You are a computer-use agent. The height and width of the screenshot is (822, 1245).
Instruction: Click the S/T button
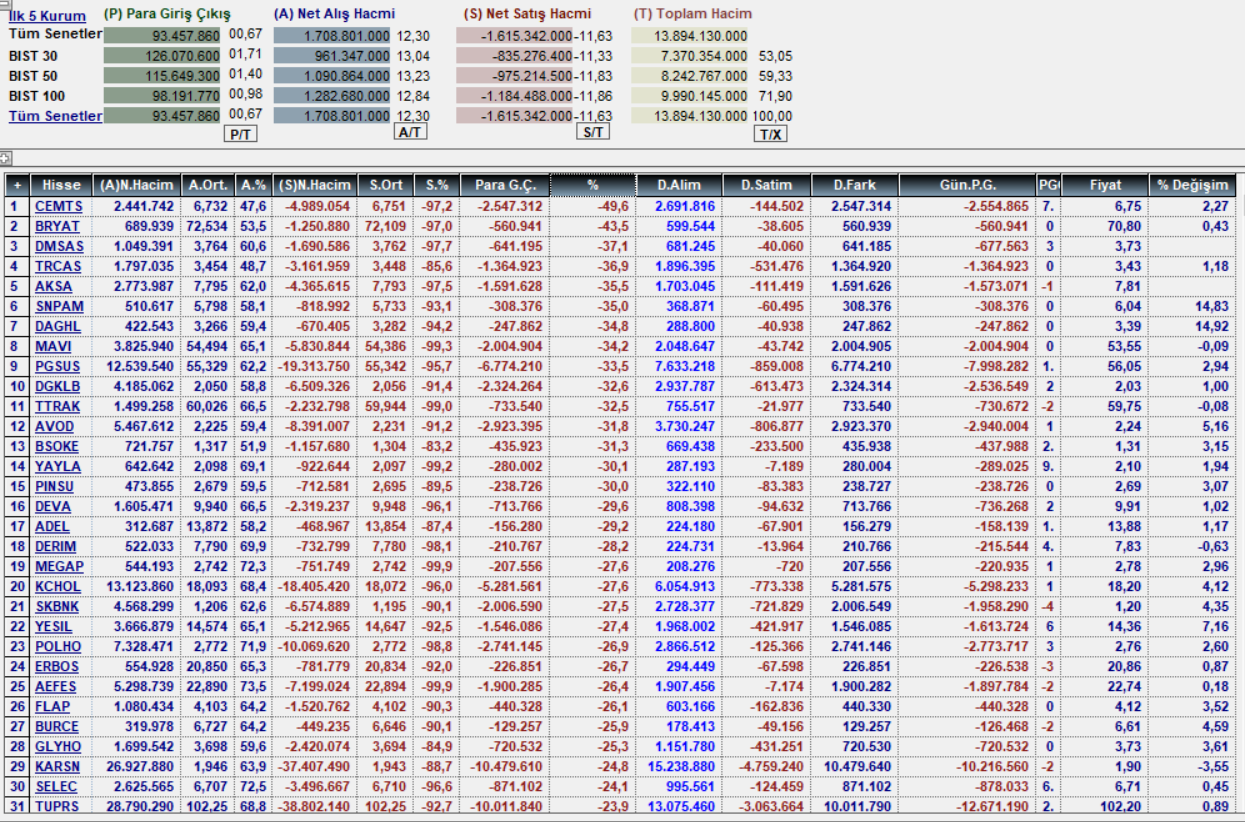(x=593, y=132)
